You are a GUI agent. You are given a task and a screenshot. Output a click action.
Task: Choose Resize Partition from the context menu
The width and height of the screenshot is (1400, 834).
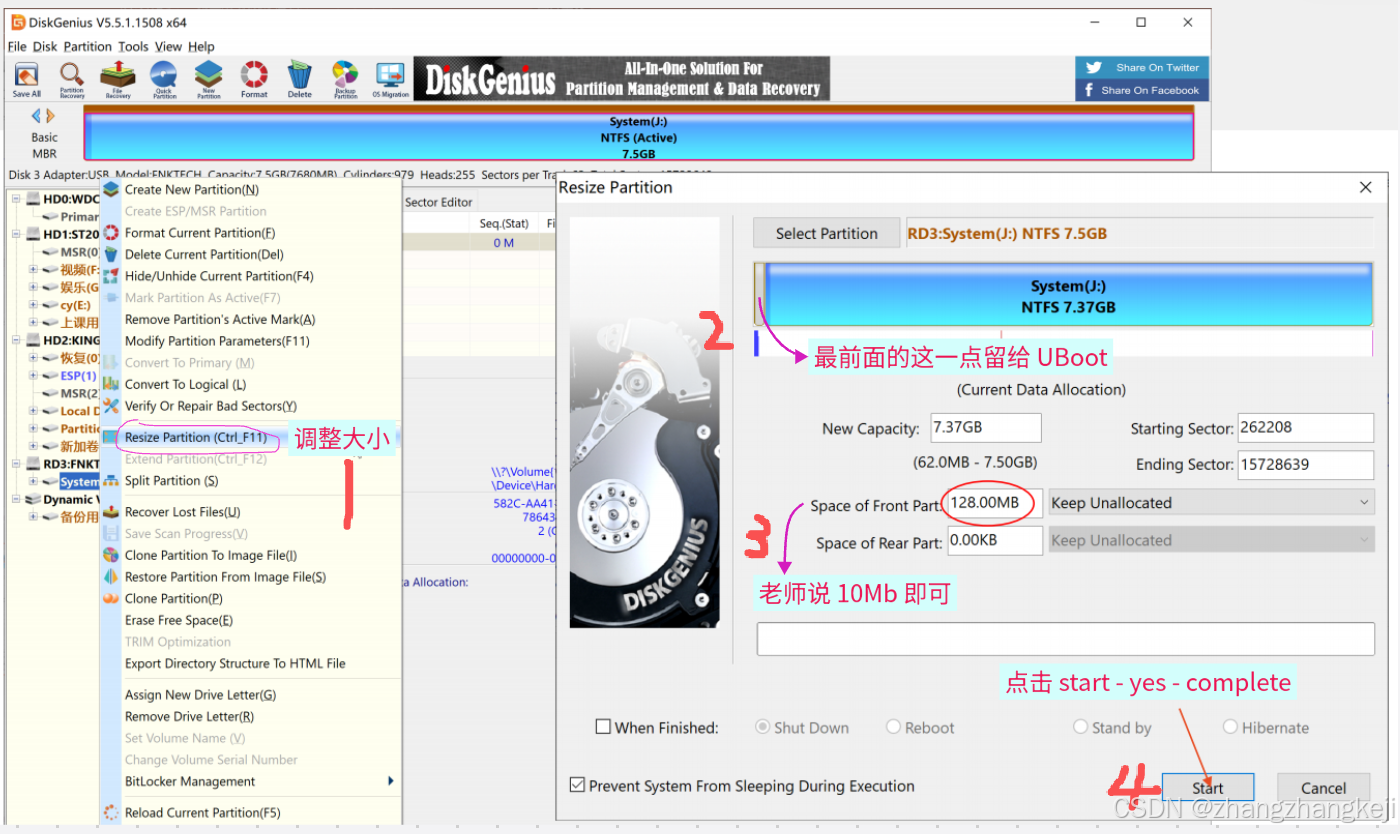pyautogui.click(x=251, y=438)
